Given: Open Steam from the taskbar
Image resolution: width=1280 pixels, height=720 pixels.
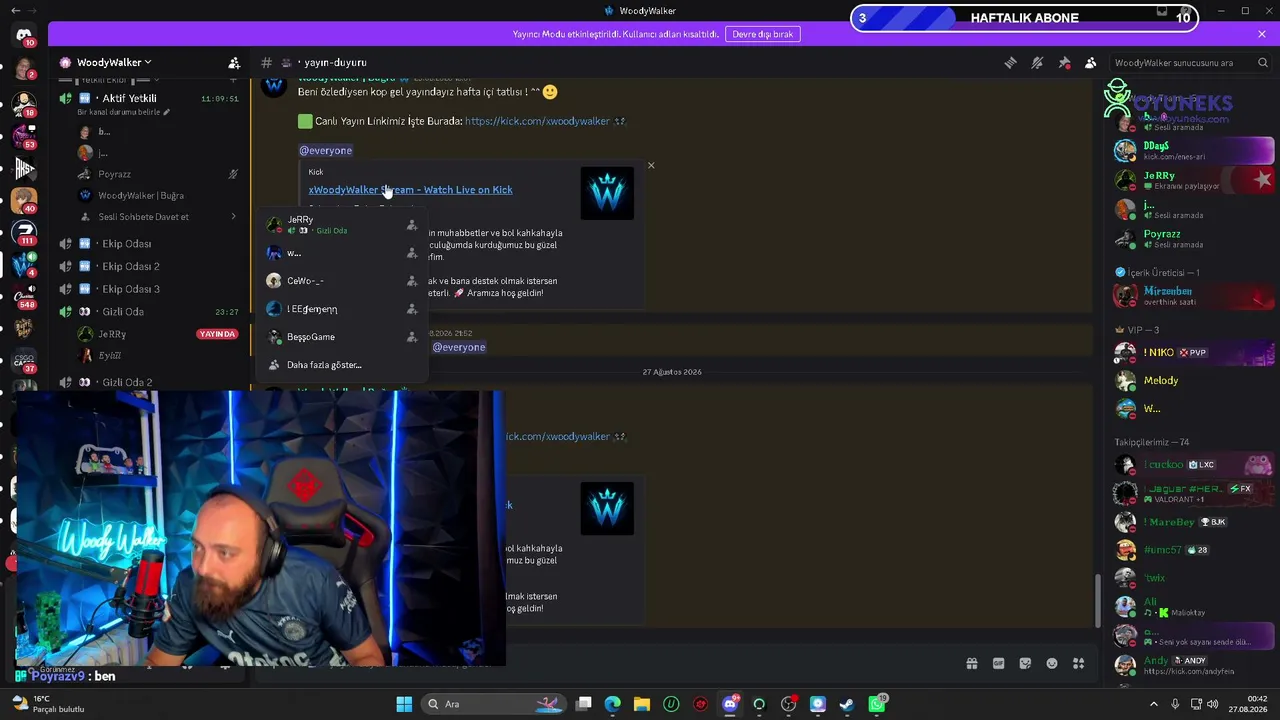Looking at the screenshot, I should (x=847, y=704).
